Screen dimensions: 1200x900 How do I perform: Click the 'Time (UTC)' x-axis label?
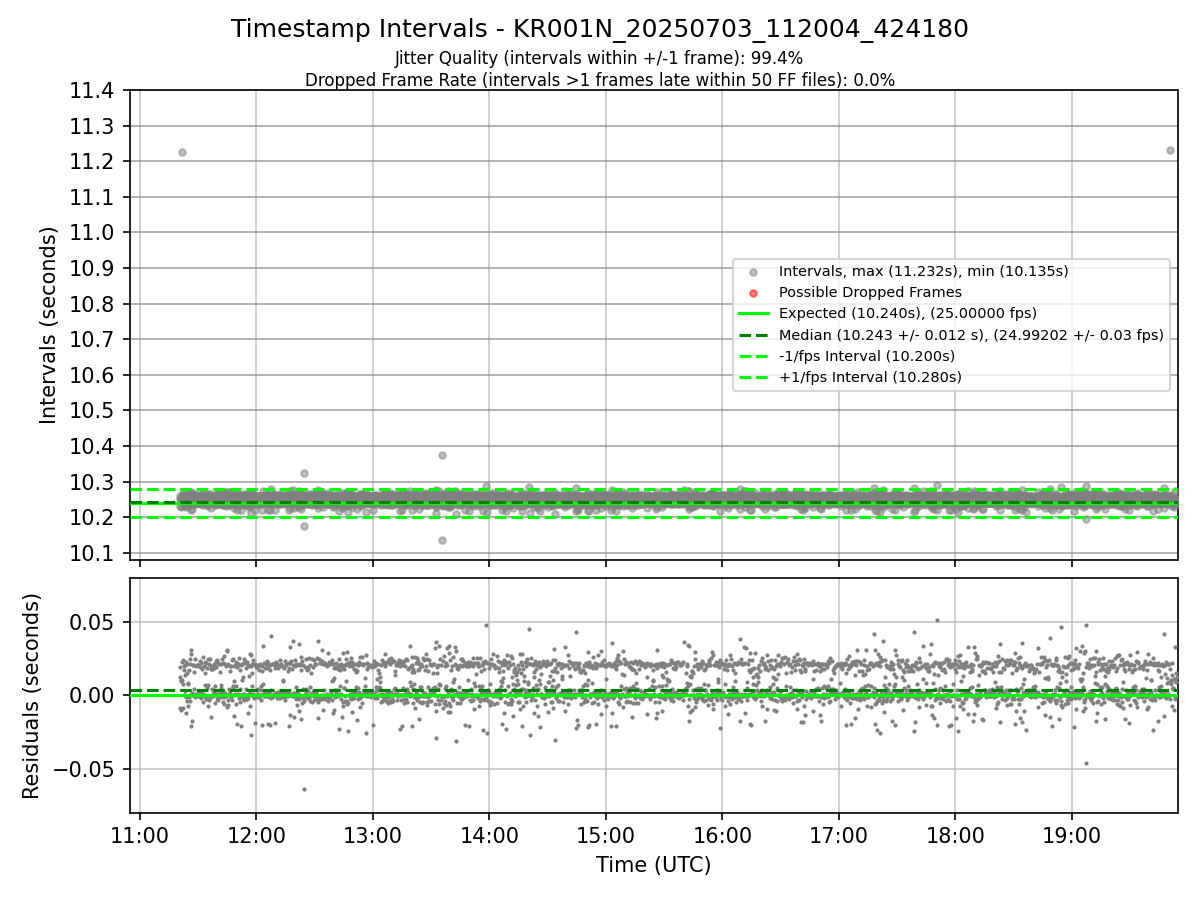pos(653,865)
